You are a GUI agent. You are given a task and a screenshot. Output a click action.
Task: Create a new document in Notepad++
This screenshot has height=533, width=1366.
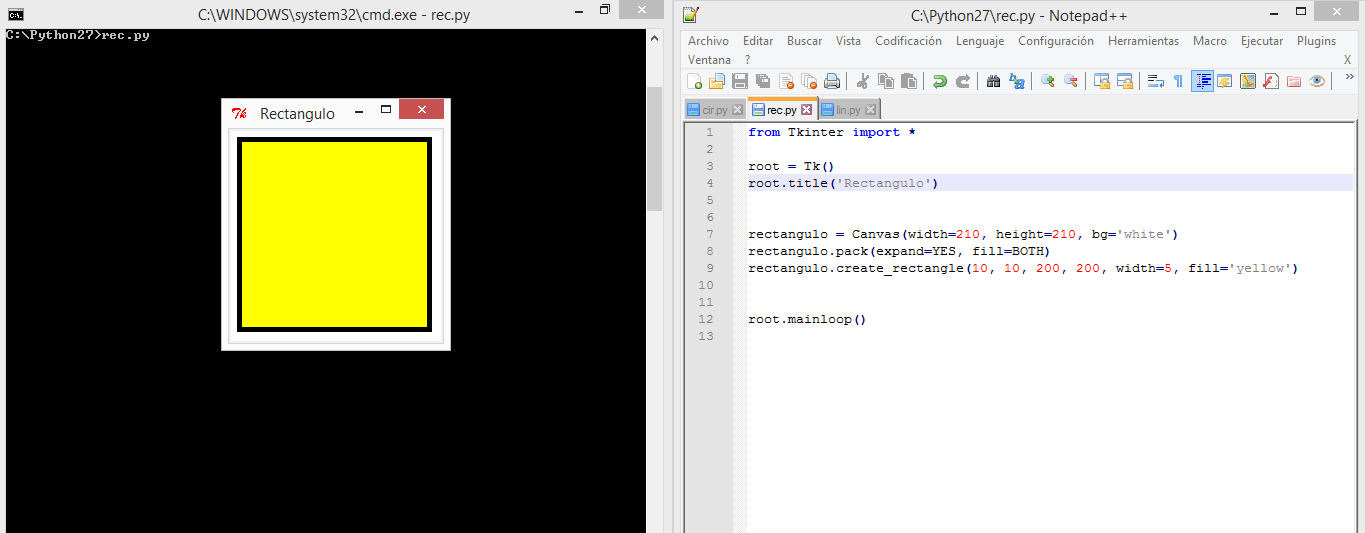[695, 82]
